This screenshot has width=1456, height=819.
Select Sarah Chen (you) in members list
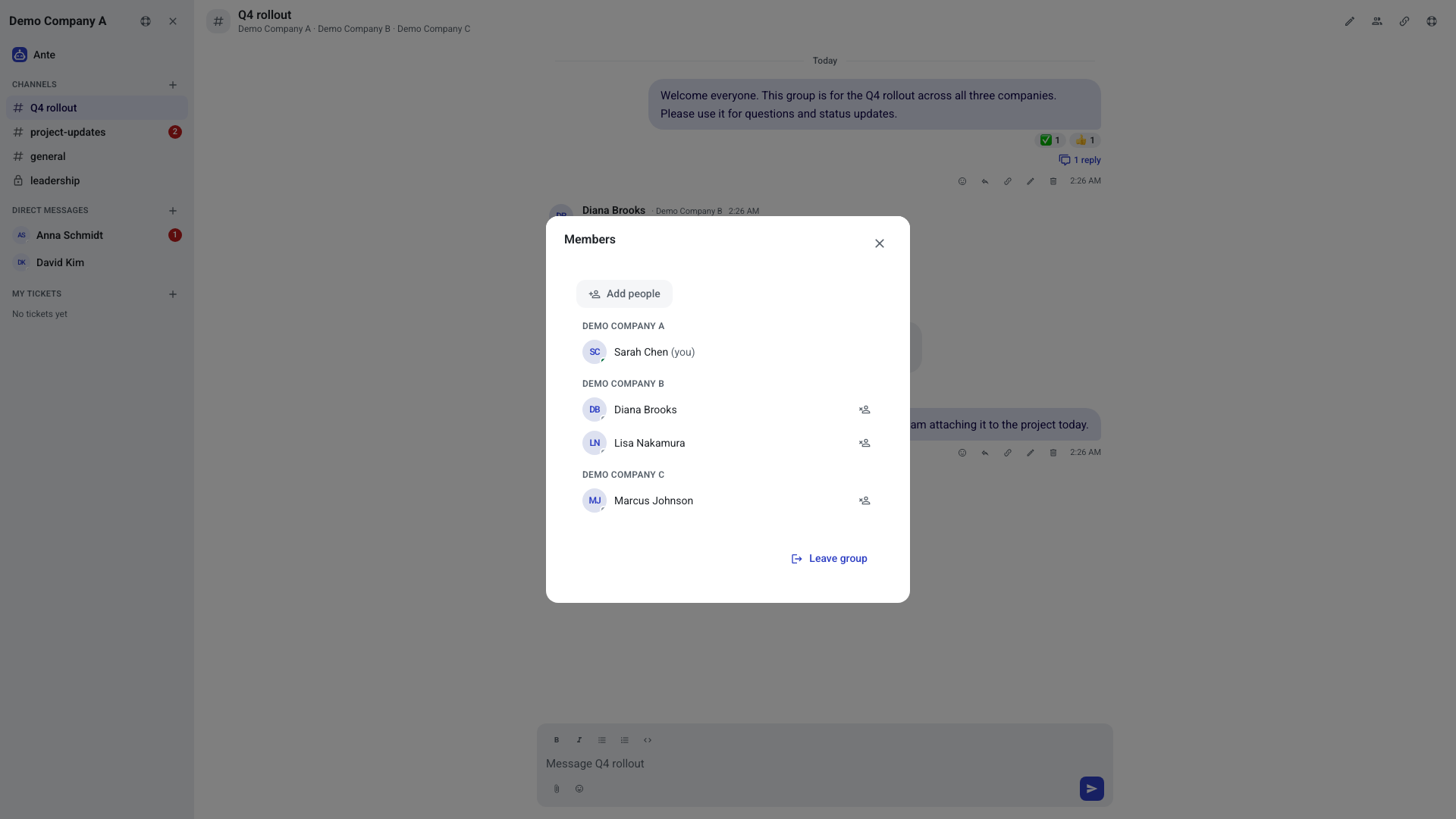tap(728, 352)
